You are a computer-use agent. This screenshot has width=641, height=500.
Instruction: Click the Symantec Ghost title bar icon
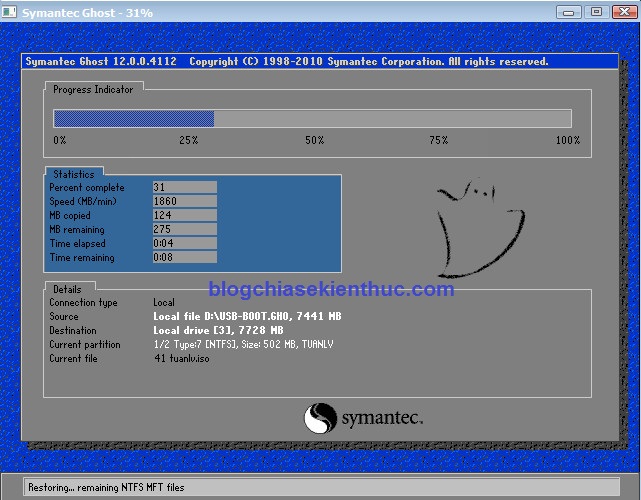coord(9,12)
